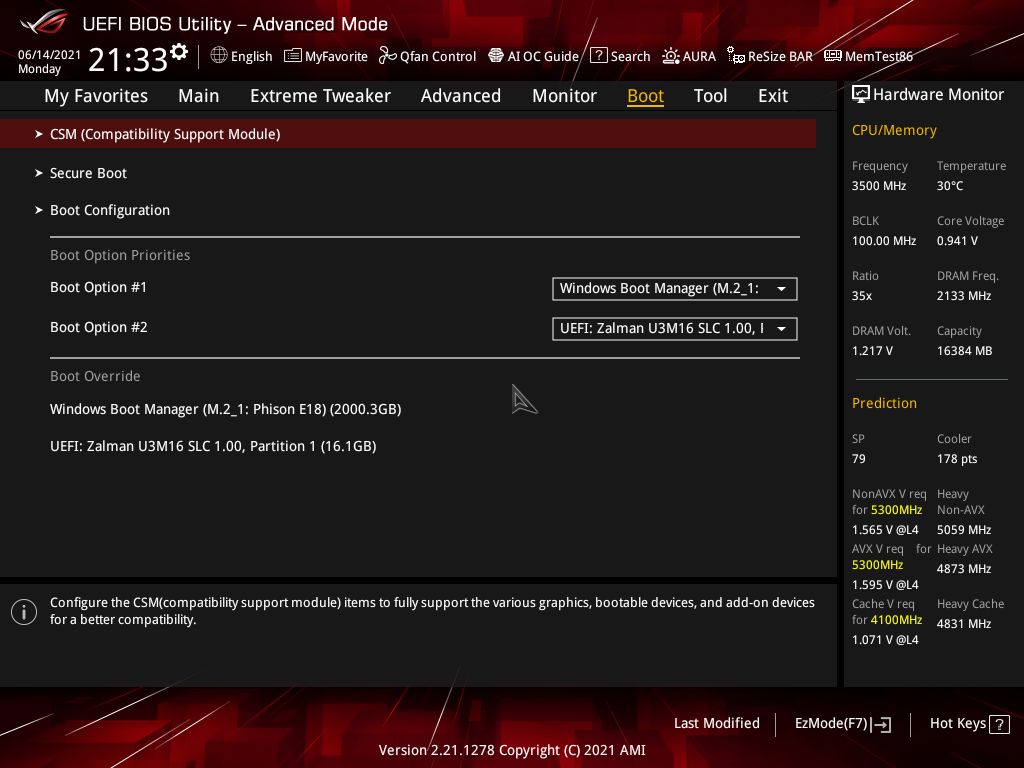This screenshot has width=1024, height=768.
Task: Click 1.217 V DRAM voltage value
Action: pos(872,351)
